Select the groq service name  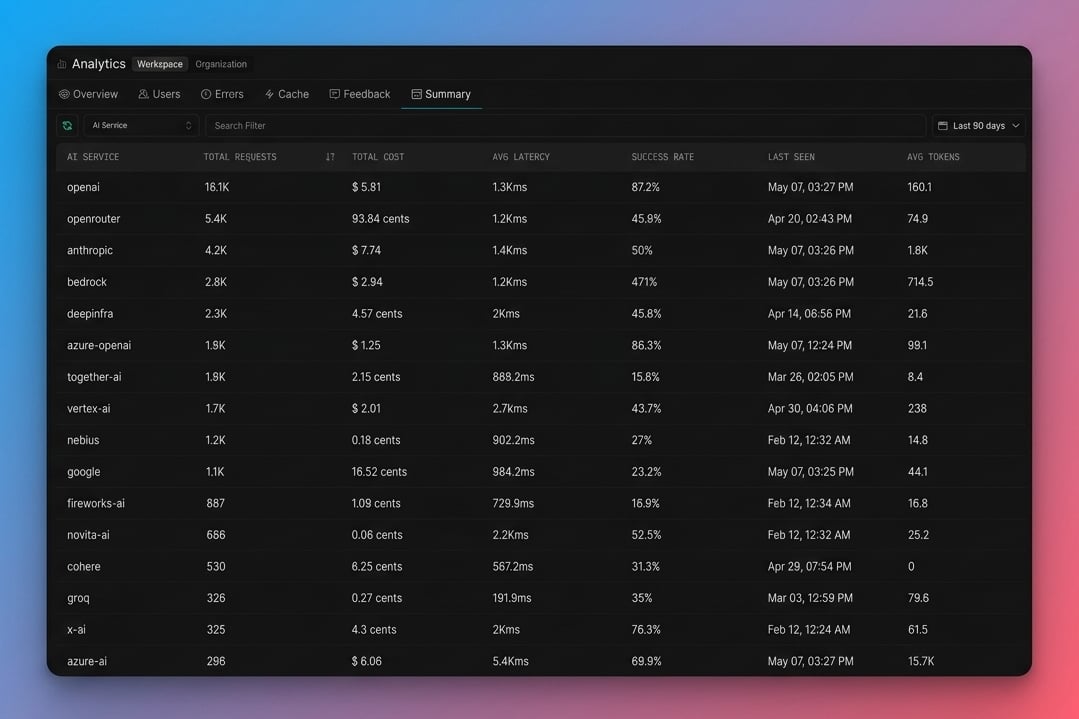point(78,599)
